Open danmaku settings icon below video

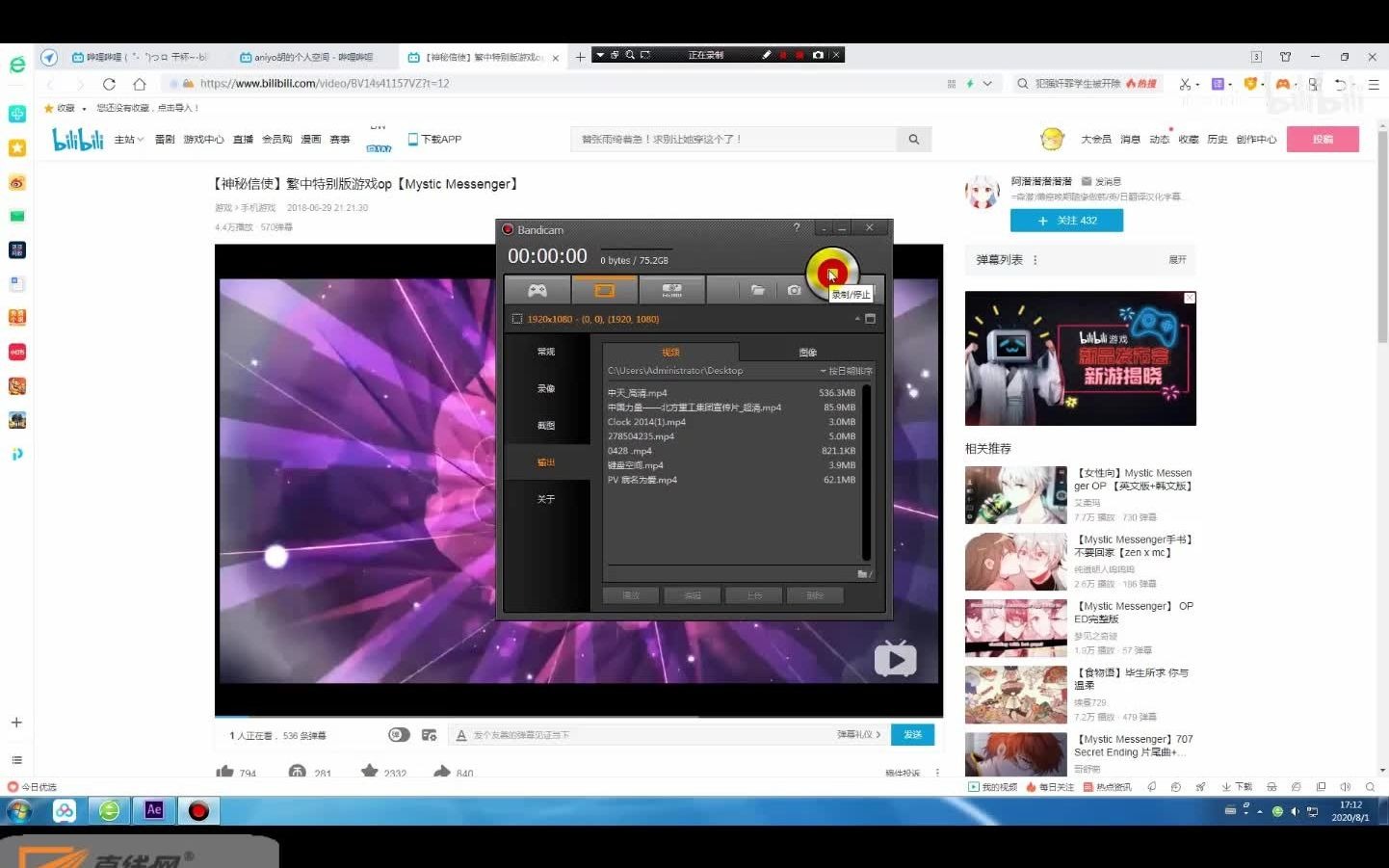[430, 735]
